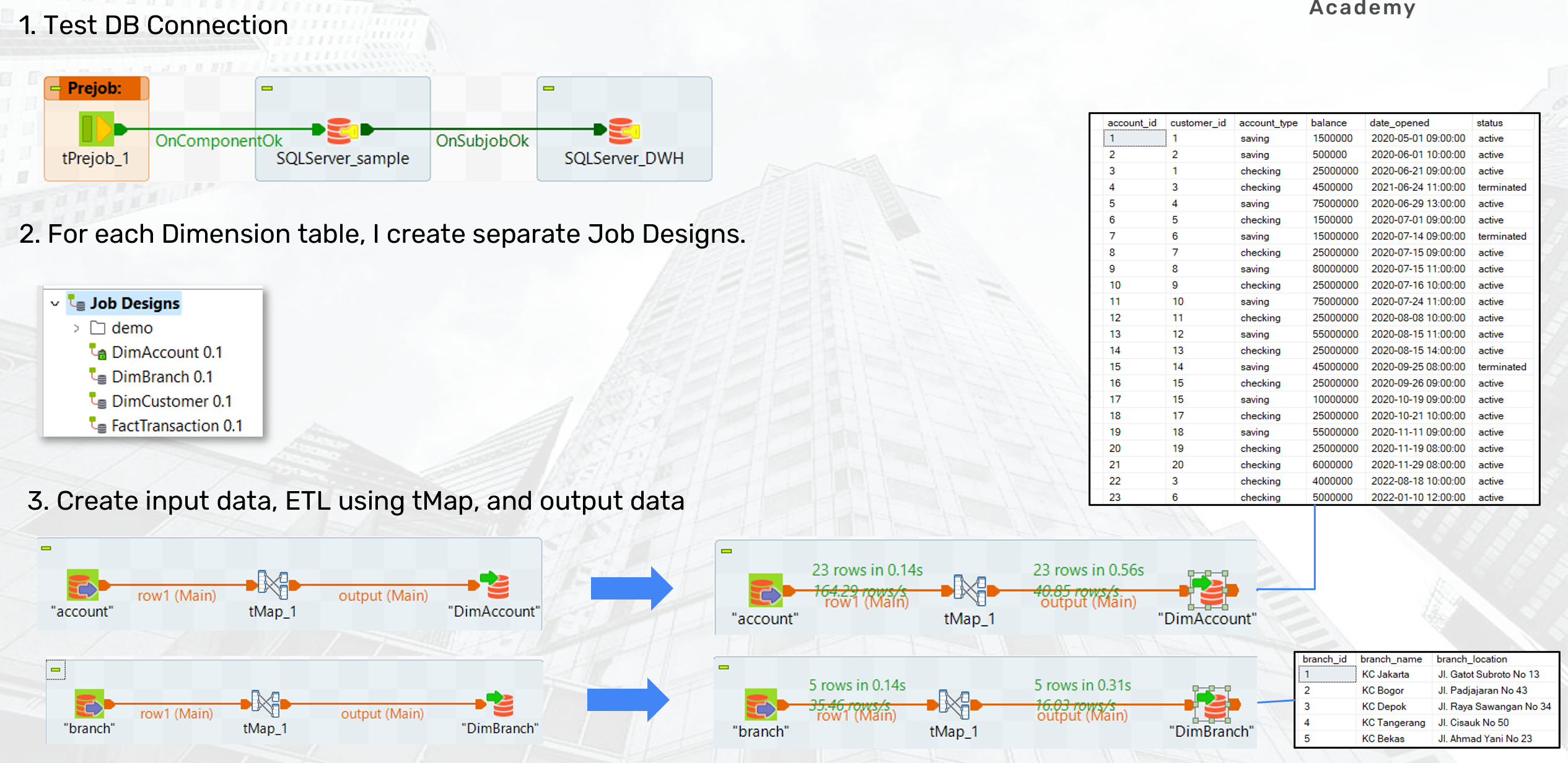Select the KC Tangerang branch name cell
The height and width of the screenshot is (763, 1568).
click(1393, 723)
